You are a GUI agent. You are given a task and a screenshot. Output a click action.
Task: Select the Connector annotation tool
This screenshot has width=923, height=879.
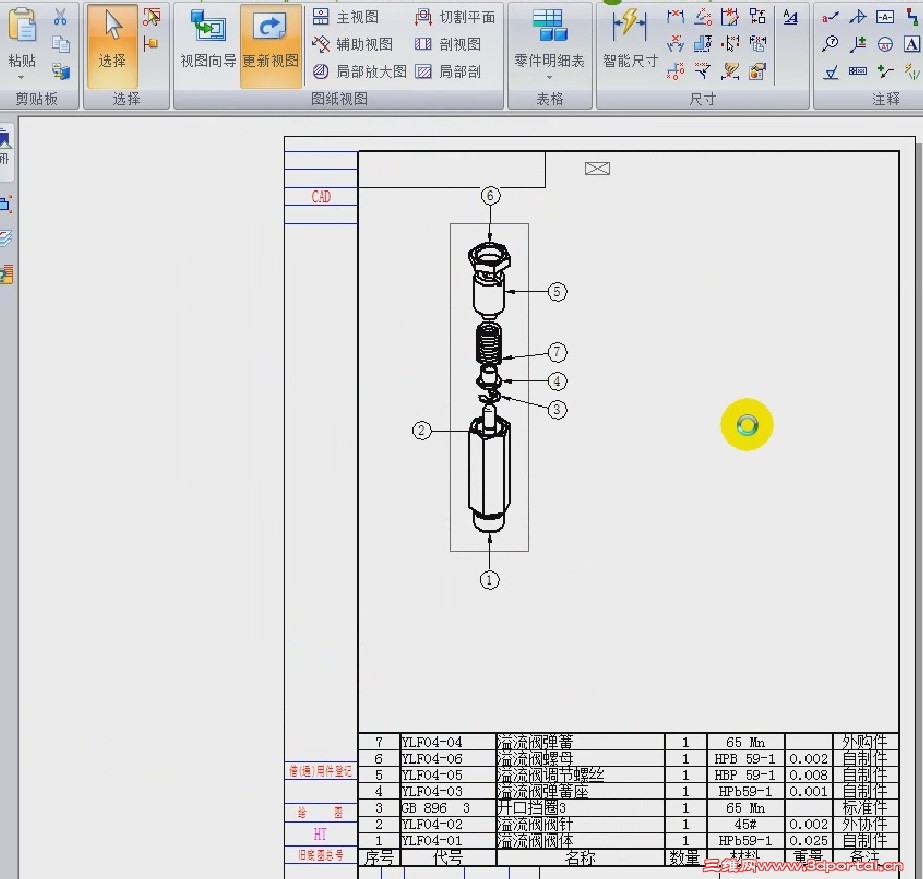coord(912,17)
